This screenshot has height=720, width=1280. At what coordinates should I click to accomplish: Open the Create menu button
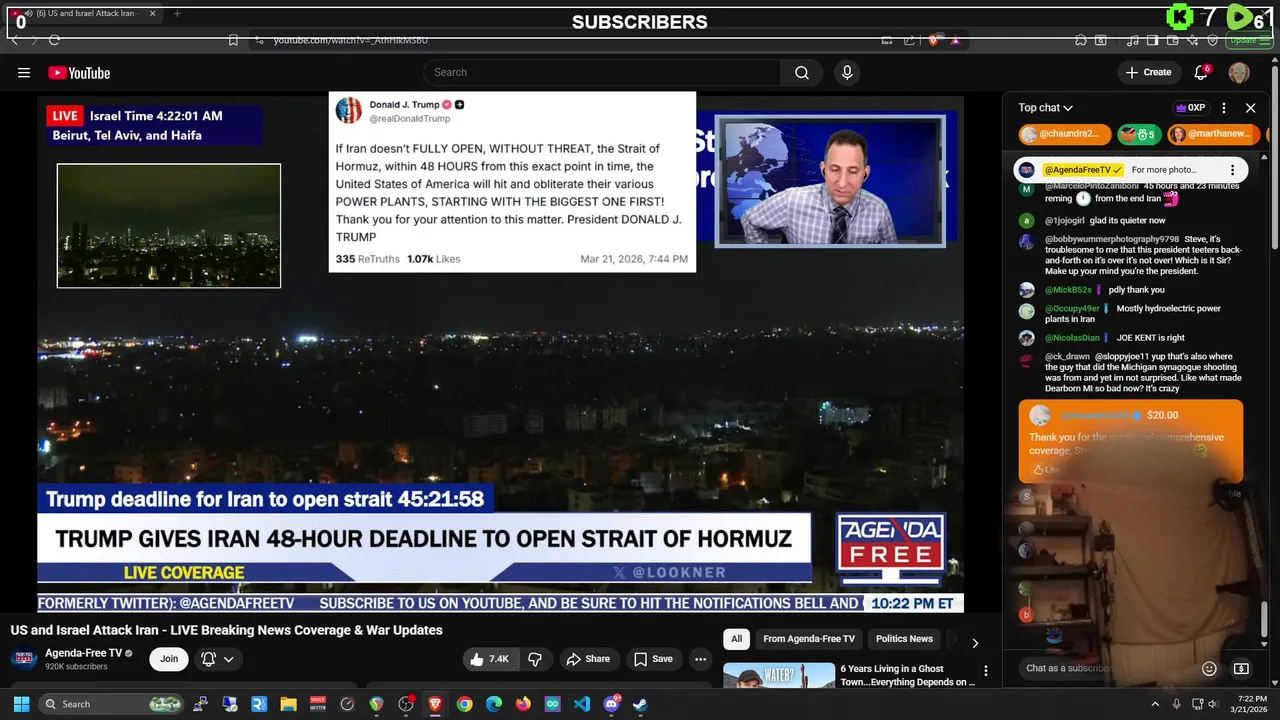click(x=1148, y=72)
